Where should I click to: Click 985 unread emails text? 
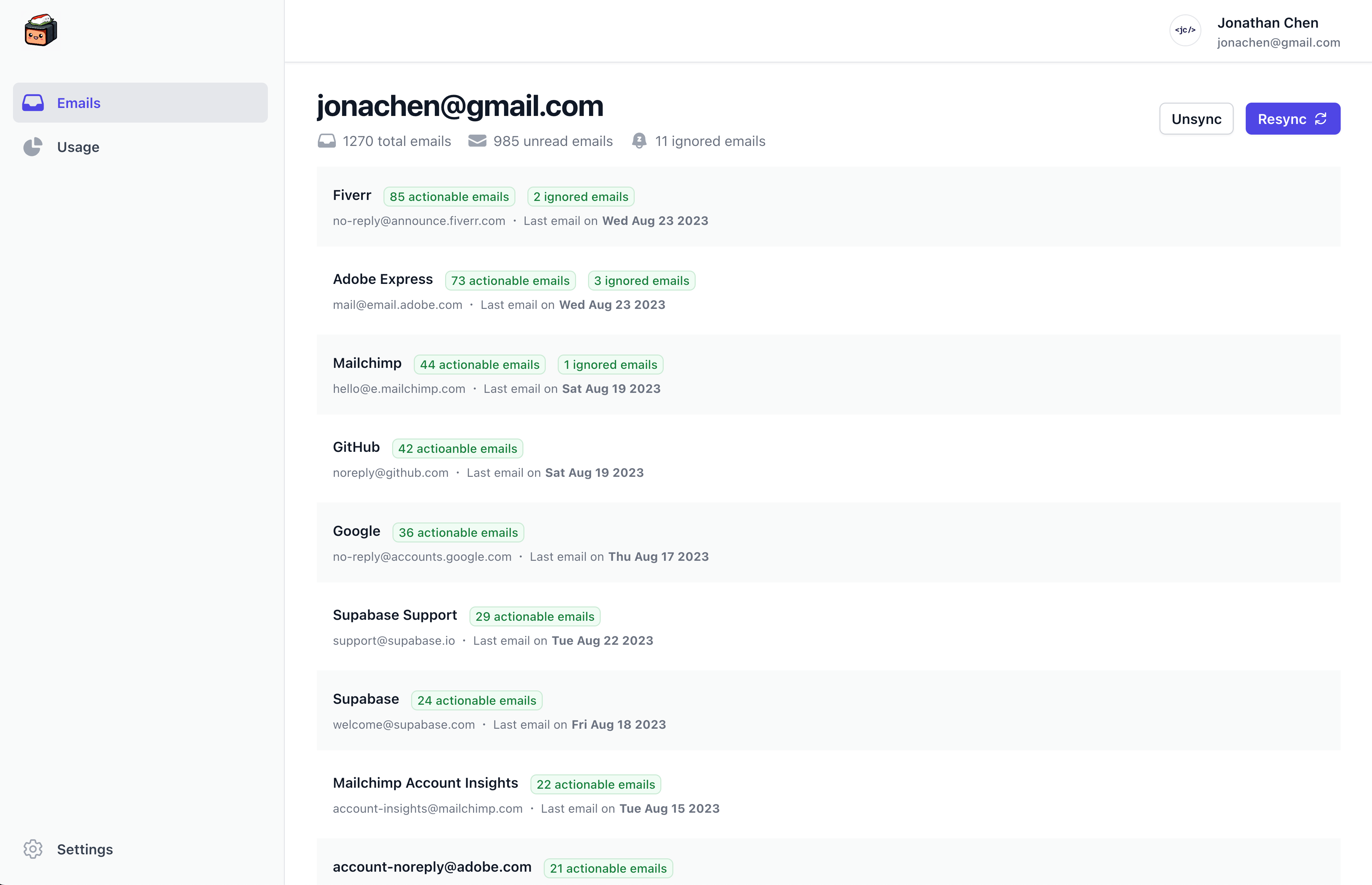[x=553, y=141]
